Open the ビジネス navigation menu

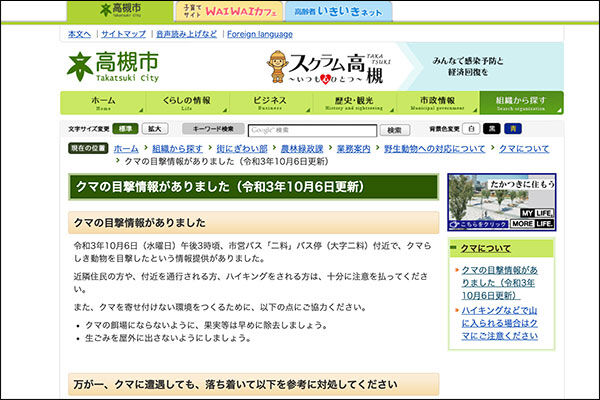coord(270,103)
